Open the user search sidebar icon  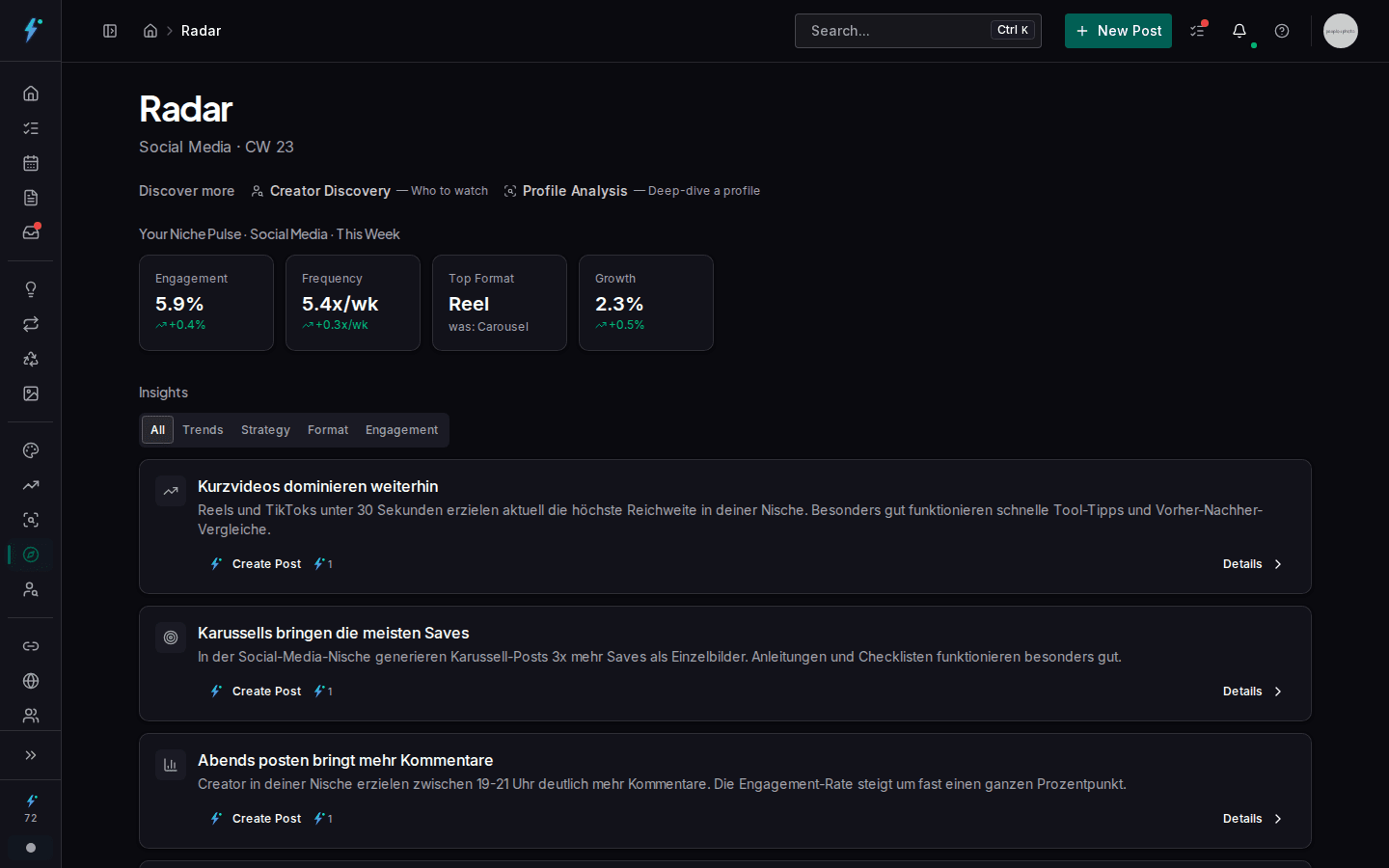31,589
